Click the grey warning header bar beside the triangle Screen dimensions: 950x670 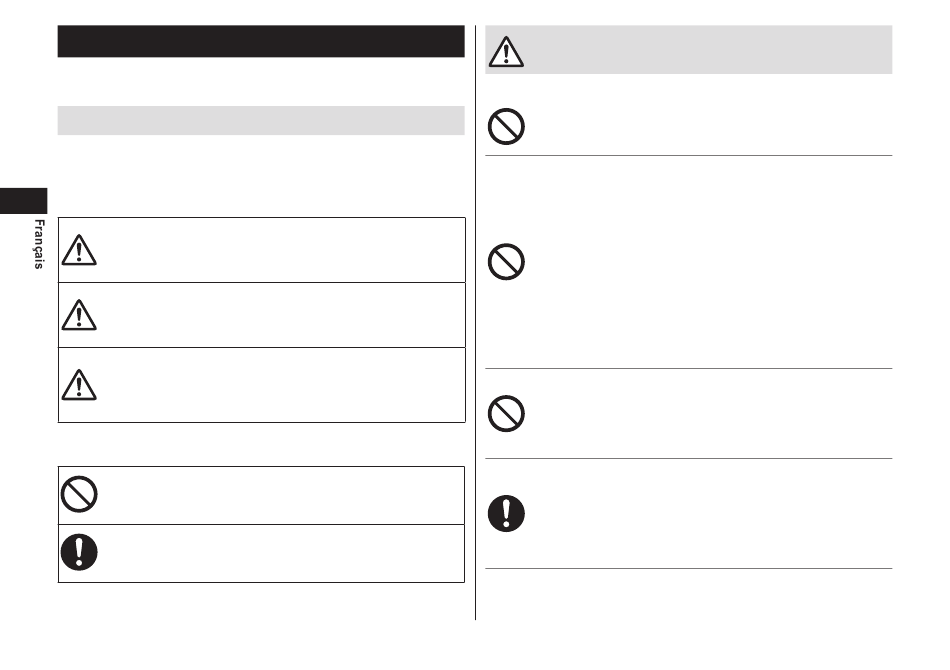click(x=708, y=50)
